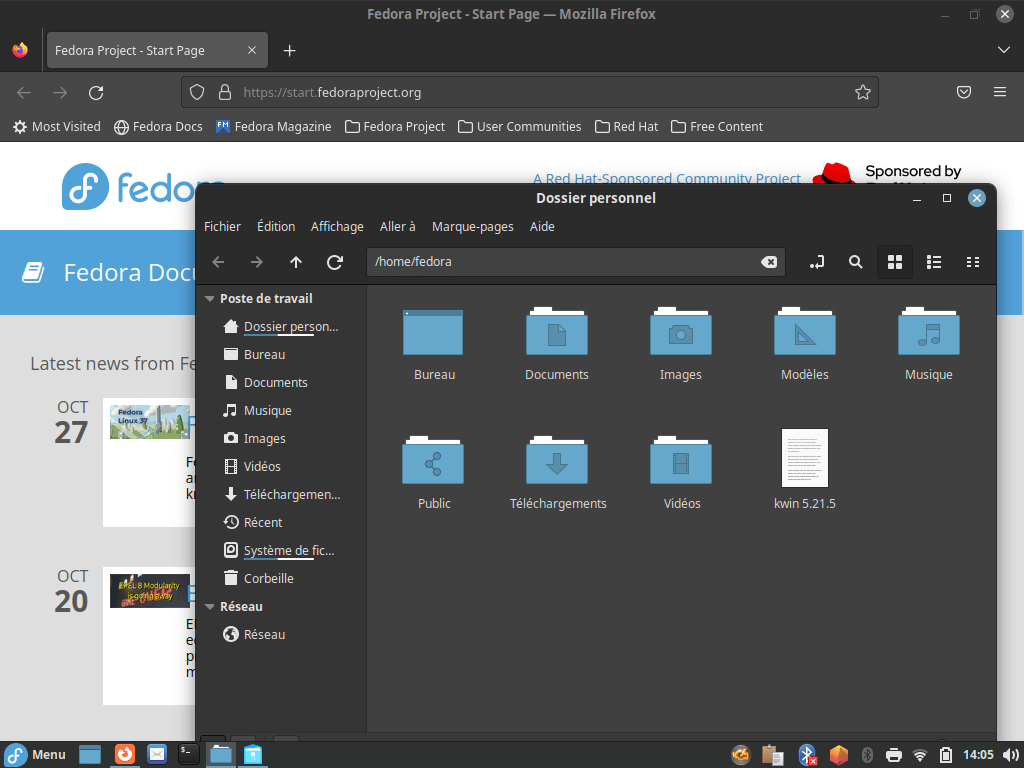Click Firefox back button

pos(24,93)
